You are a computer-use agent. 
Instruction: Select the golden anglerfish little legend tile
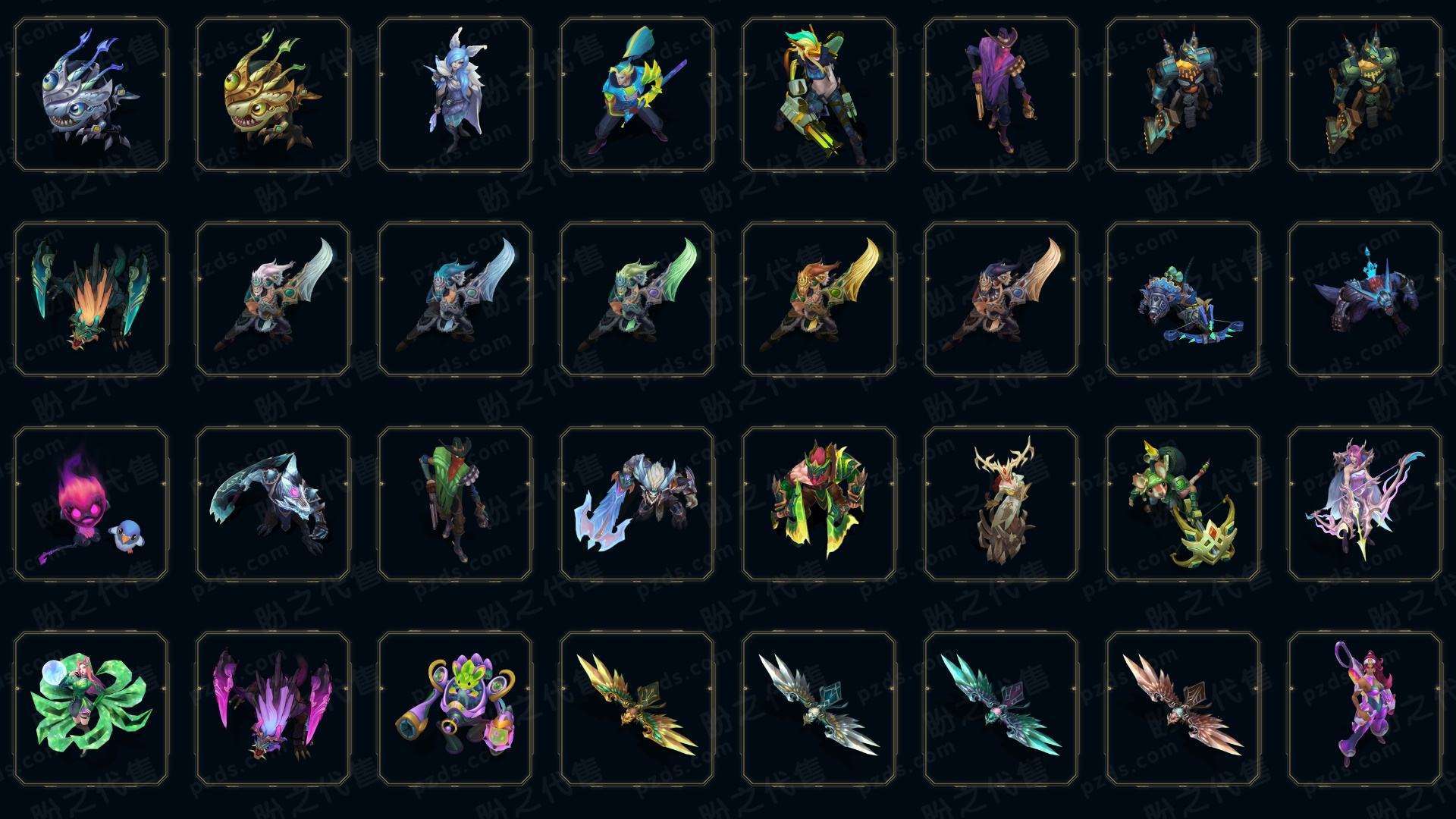point(273,95)
